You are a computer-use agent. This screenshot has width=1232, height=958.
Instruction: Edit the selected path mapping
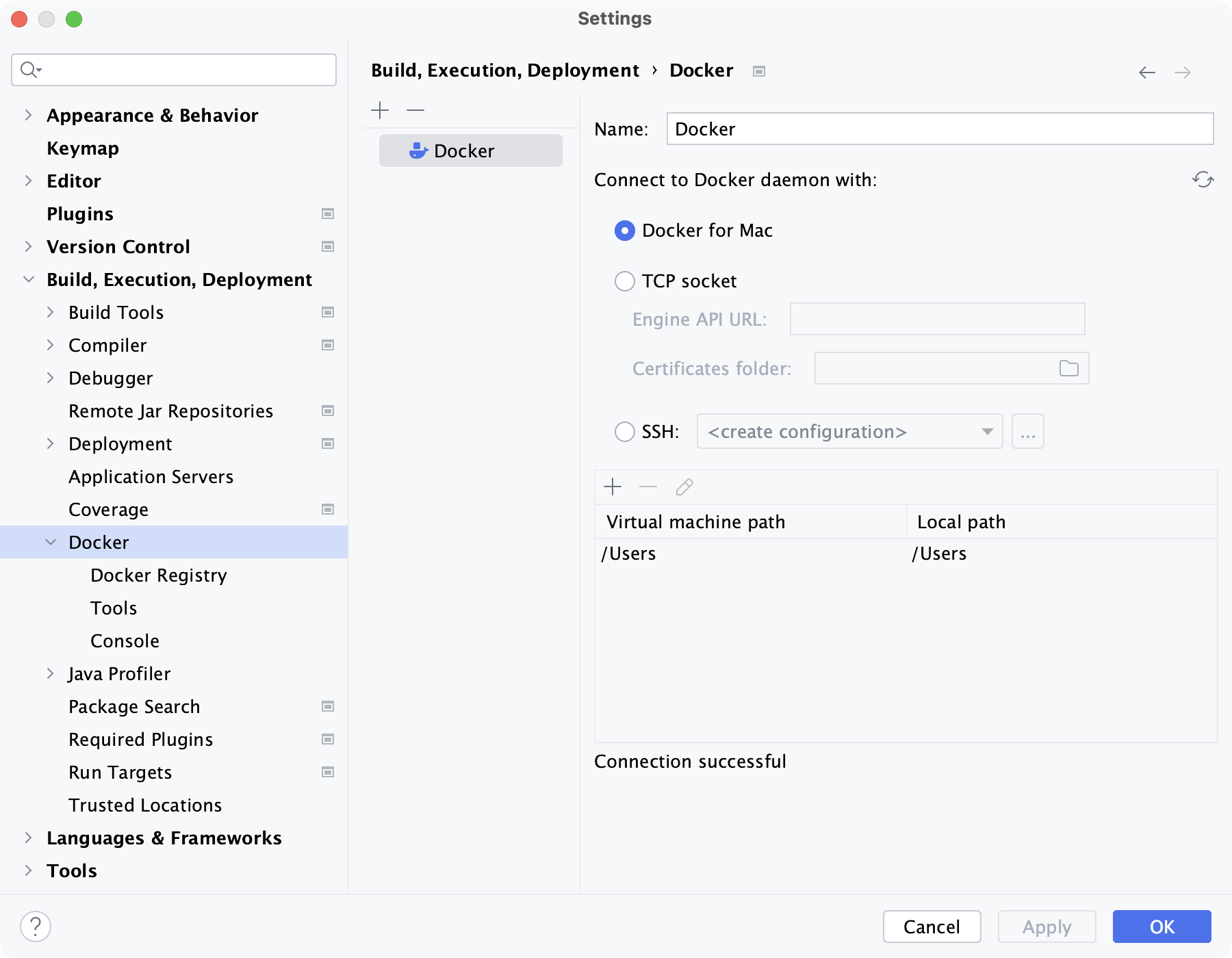[x=684, y=487]
